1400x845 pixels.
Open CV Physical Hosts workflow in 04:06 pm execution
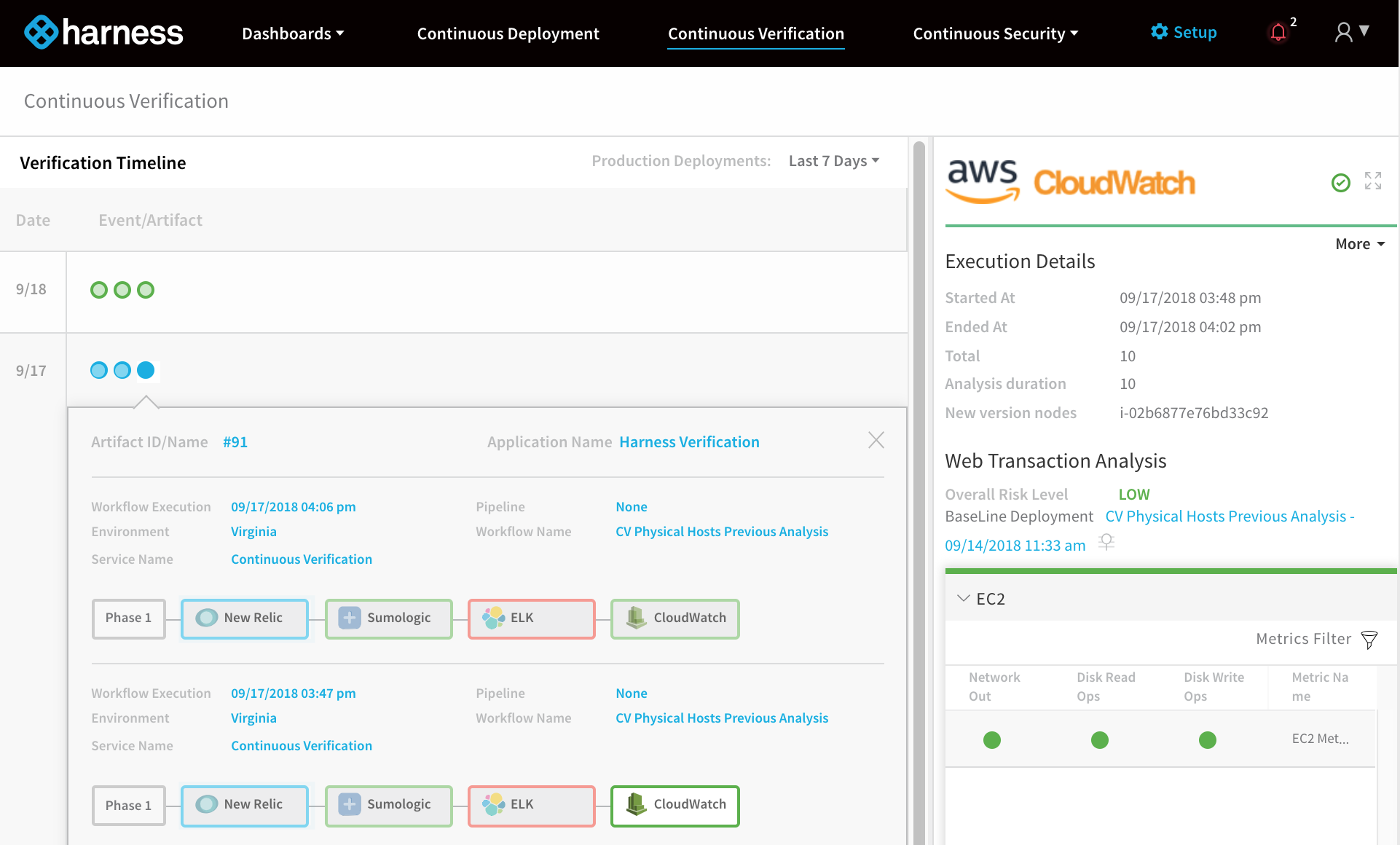point(722,532)
